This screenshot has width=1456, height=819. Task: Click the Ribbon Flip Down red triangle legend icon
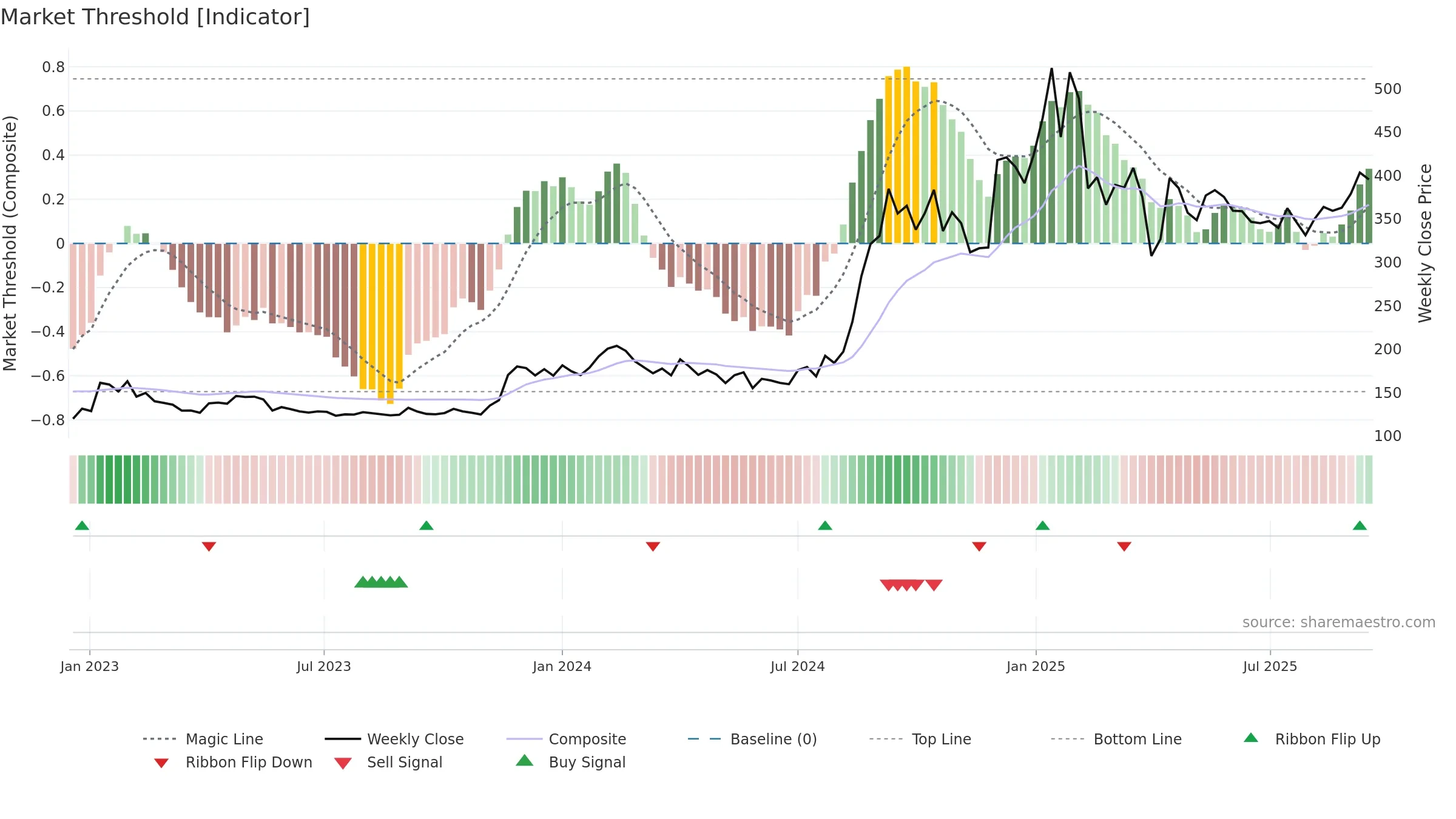[161, 763]
